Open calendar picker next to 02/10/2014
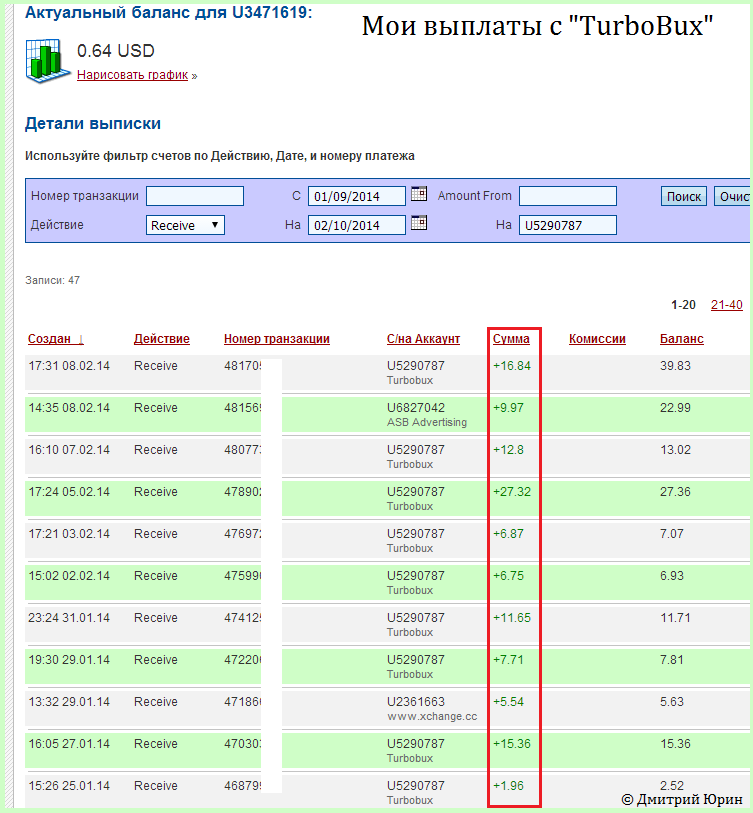The height and width of the screenshot is (813, 753). [x=419, y=223]
